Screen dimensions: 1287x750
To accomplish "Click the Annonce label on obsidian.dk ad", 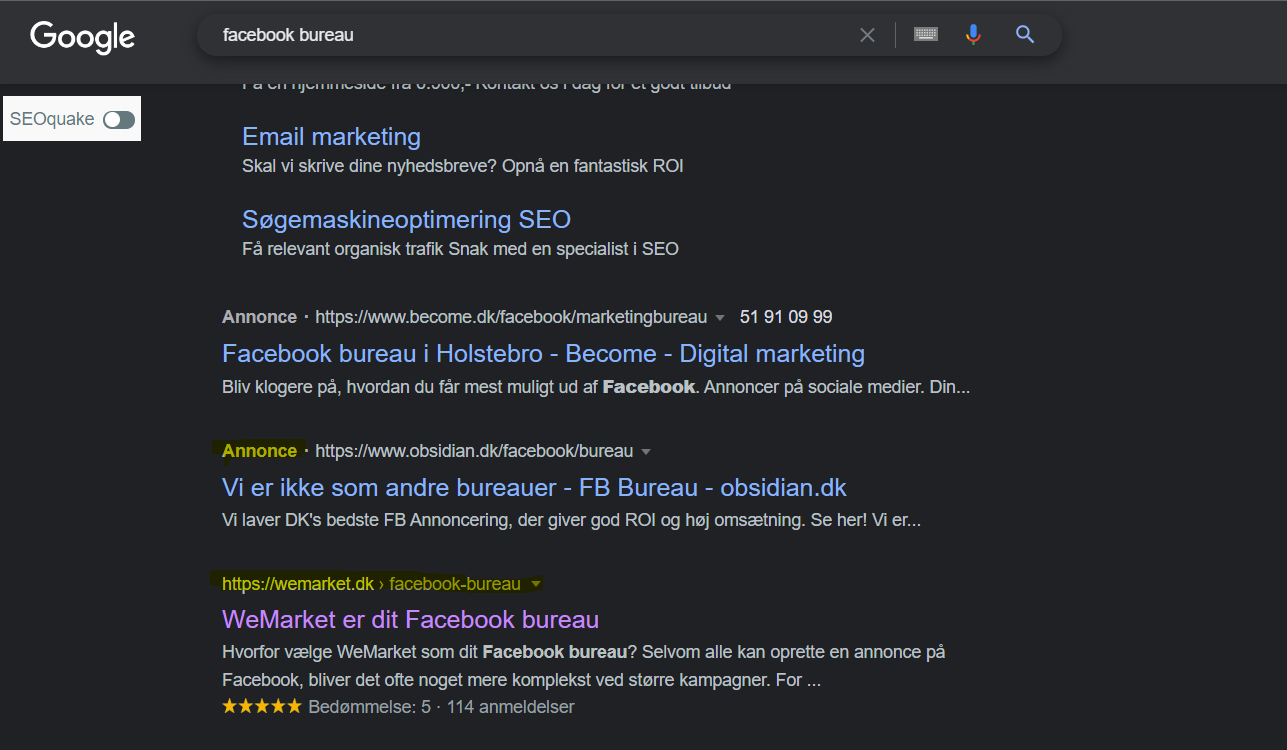I will click(259, 451).
